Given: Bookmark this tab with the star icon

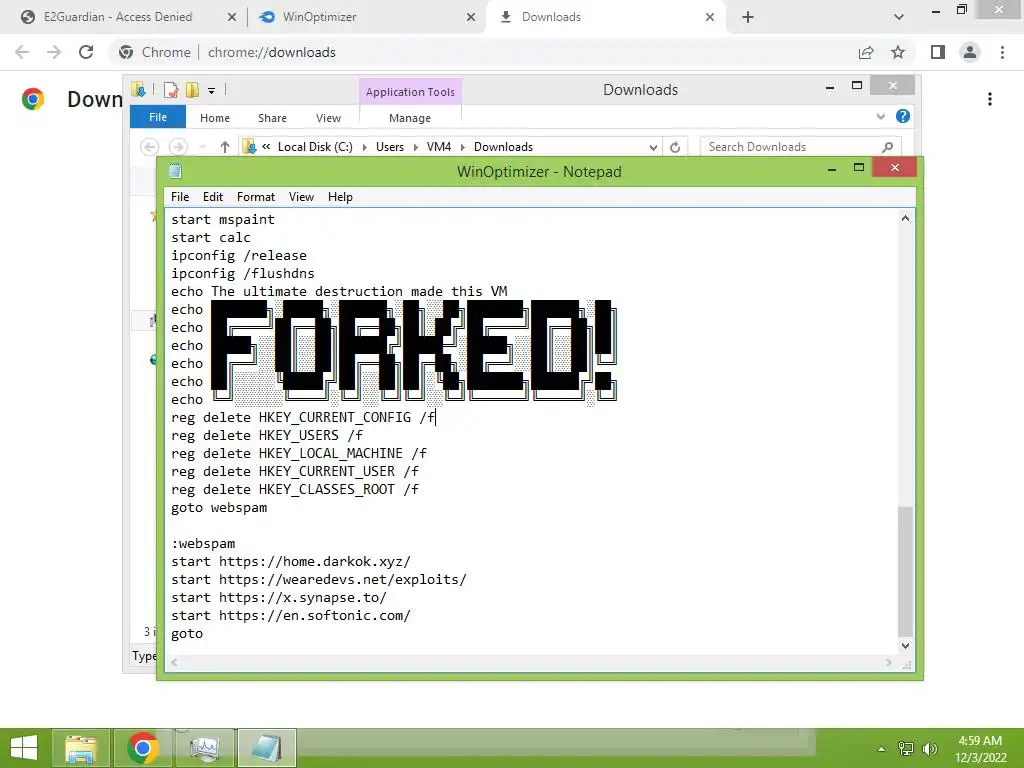Looking at the screenshot, I should (898, 52).
